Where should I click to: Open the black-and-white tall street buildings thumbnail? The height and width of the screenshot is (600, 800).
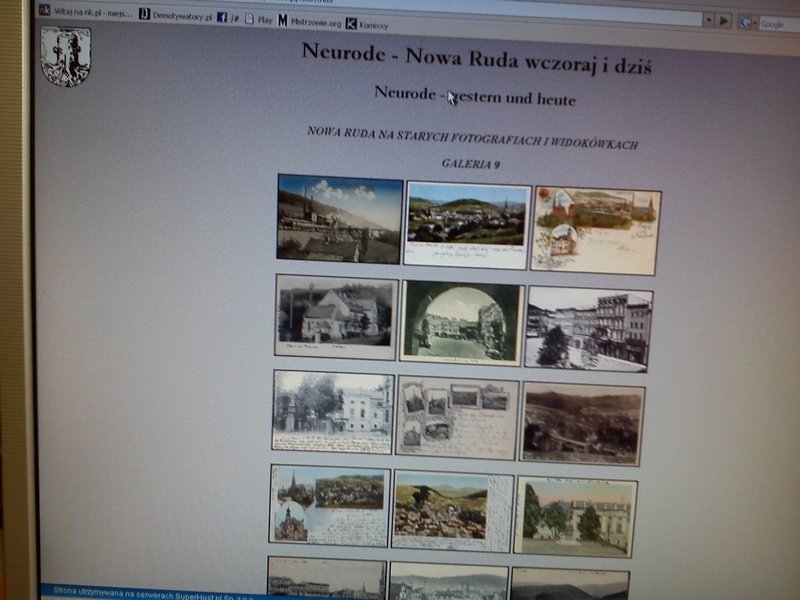coord(588,330)
